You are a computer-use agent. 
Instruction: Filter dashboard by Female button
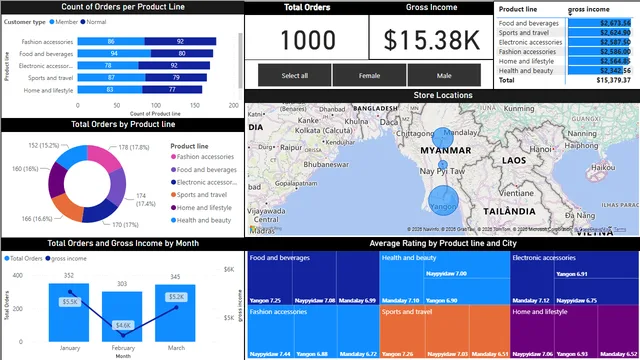coord(369,76)
